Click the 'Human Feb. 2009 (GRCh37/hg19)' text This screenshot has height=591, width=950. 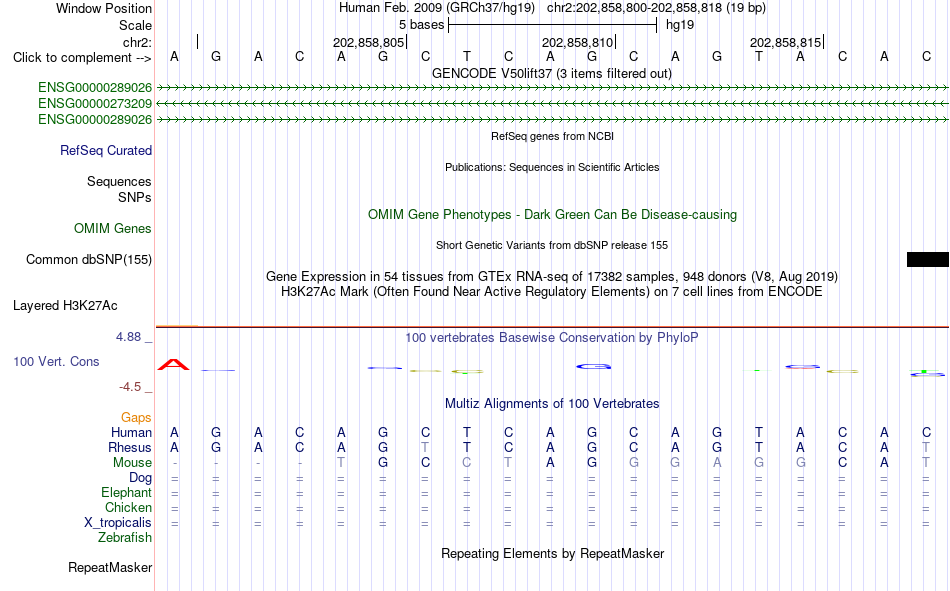[437, 8]
